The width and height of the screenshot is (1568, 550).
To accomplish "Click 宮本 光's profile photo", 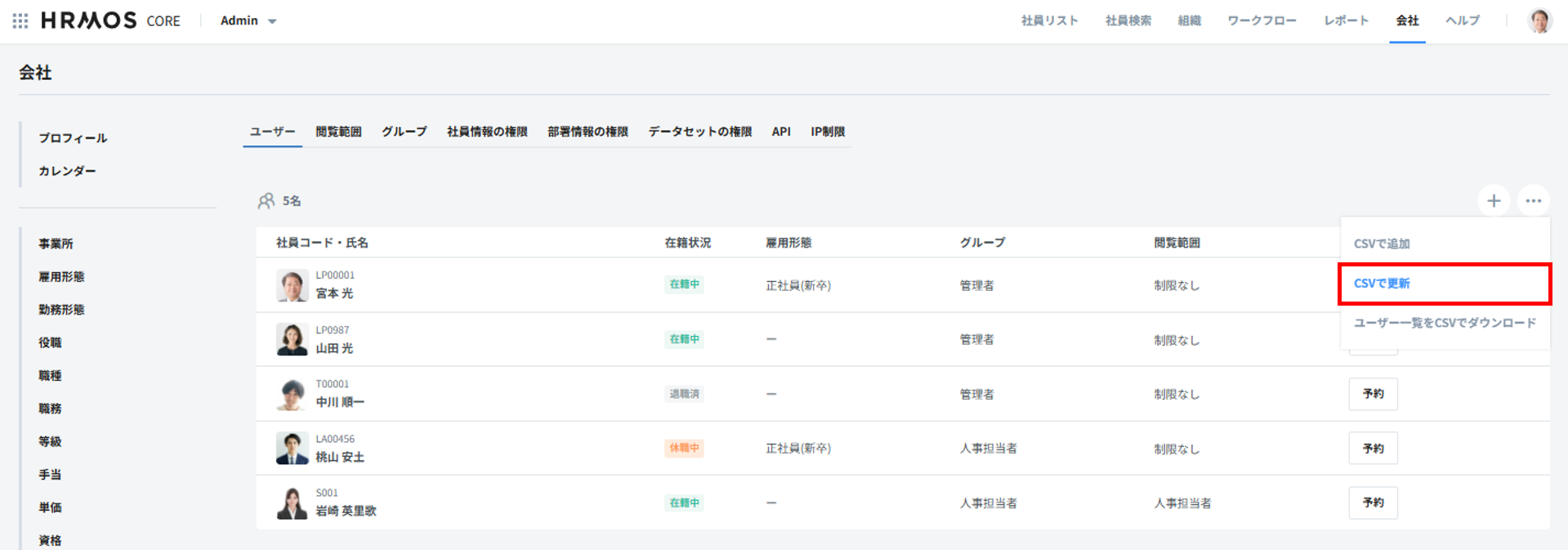I will pos(292,285).
